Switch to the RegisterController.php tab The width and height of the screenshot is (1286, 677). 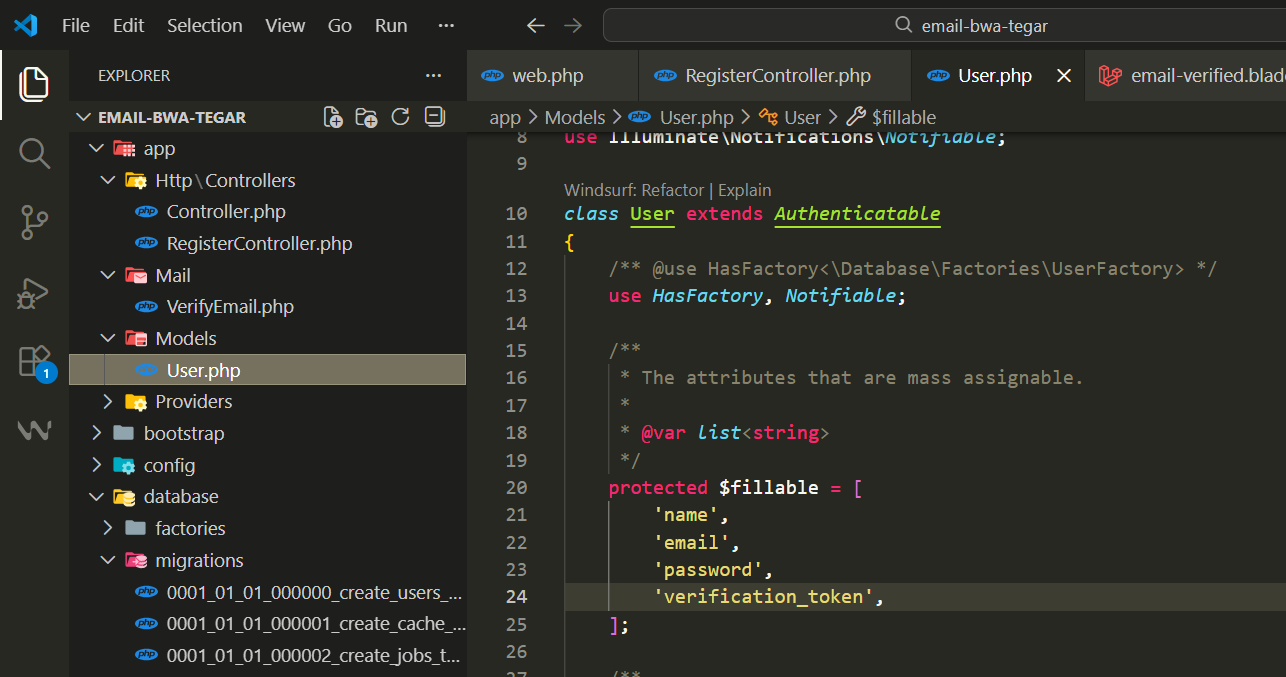[777, 76]
